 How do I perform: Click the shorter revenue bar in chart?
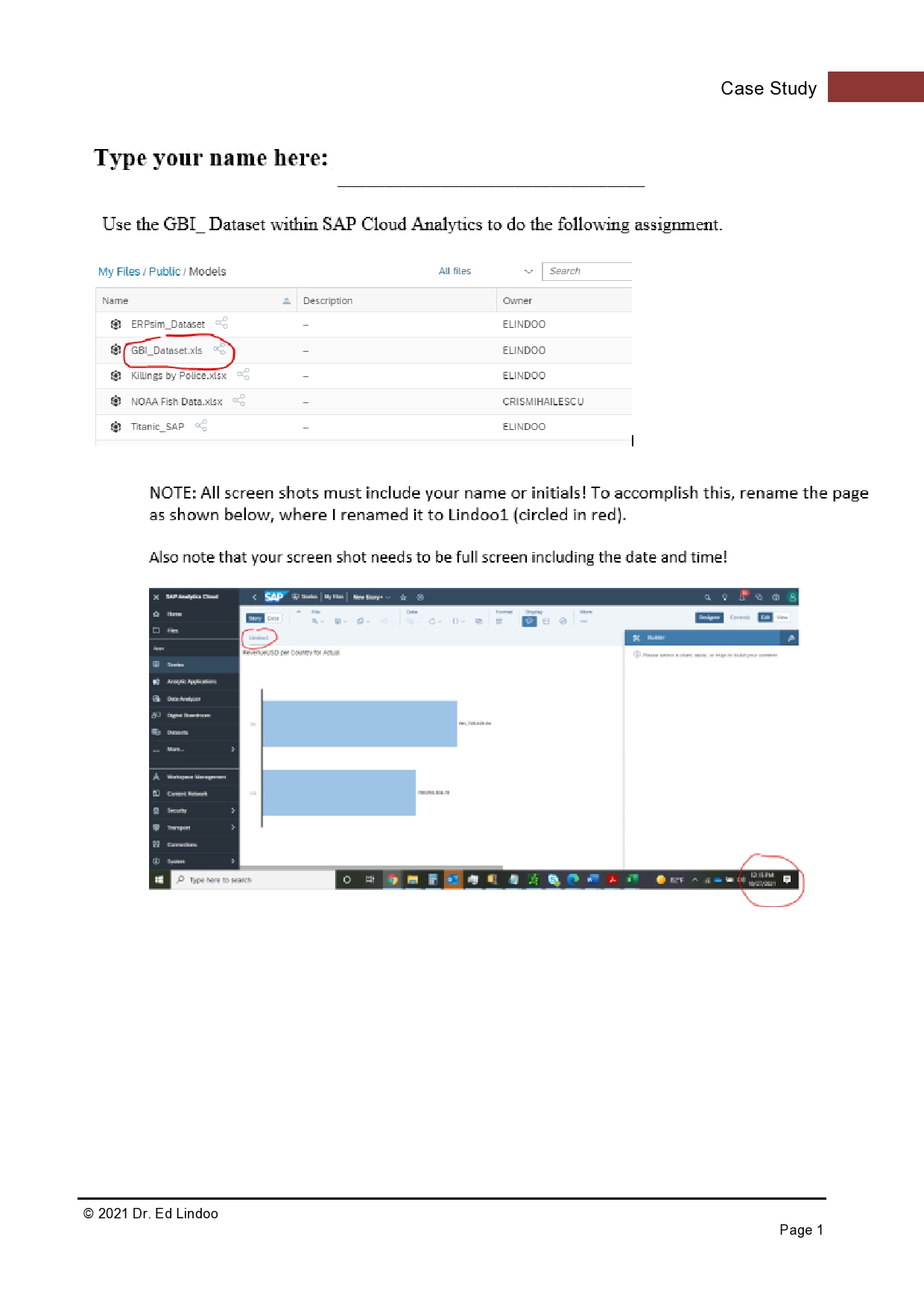339,792
